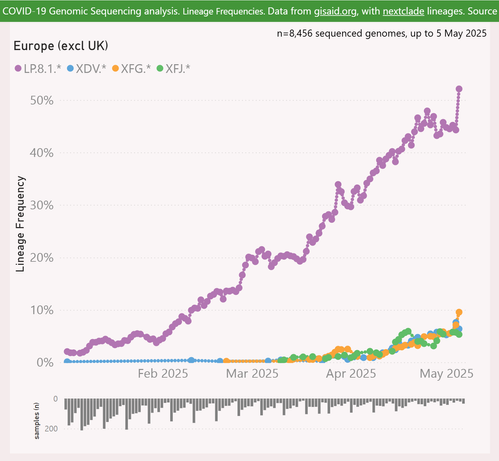Click the purple LP.8.1.* legend marker
The width and height of the screenshot is (499, 461).
click(x=18, y=69)
